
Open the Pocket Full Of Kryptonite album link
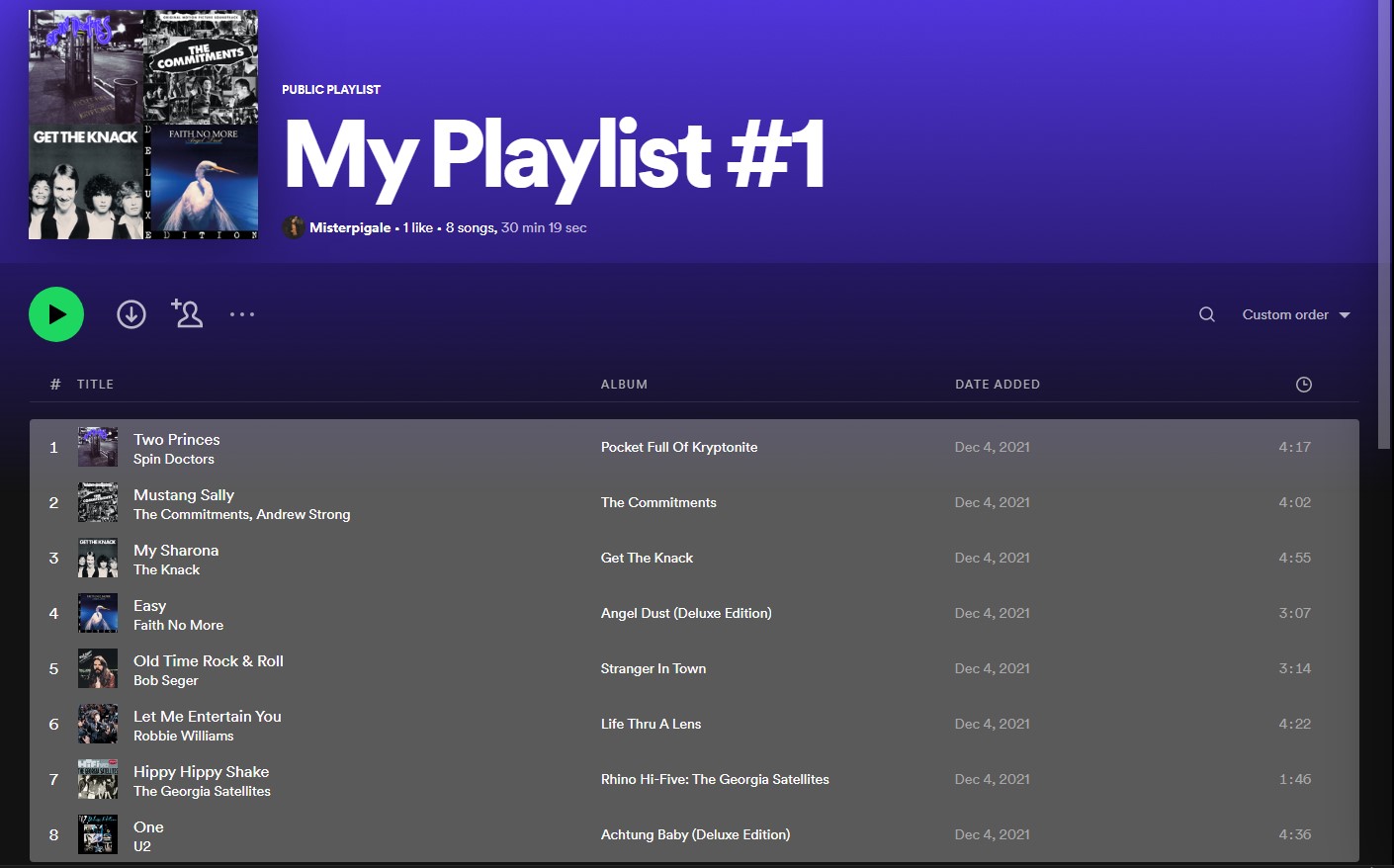[x=679, y=447]
